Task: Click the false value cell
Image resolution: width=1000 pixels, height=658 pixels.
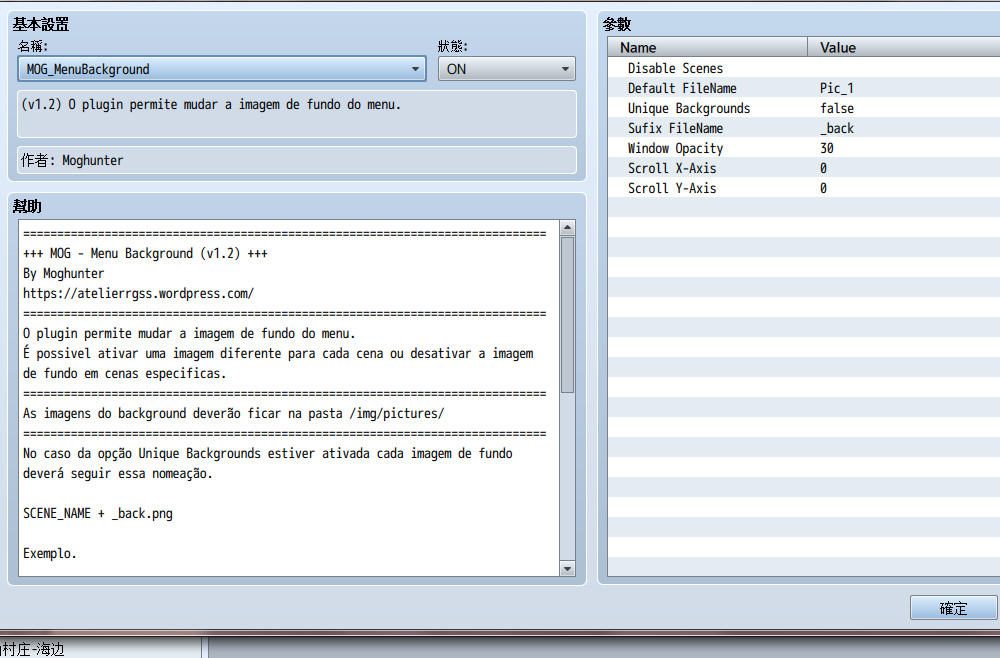Action: click(837, 108)
